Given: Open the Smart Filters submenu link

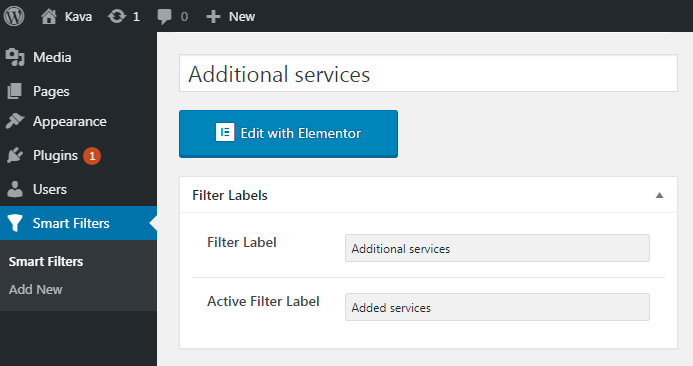Looking at the screenshot, I should point(46,262).
